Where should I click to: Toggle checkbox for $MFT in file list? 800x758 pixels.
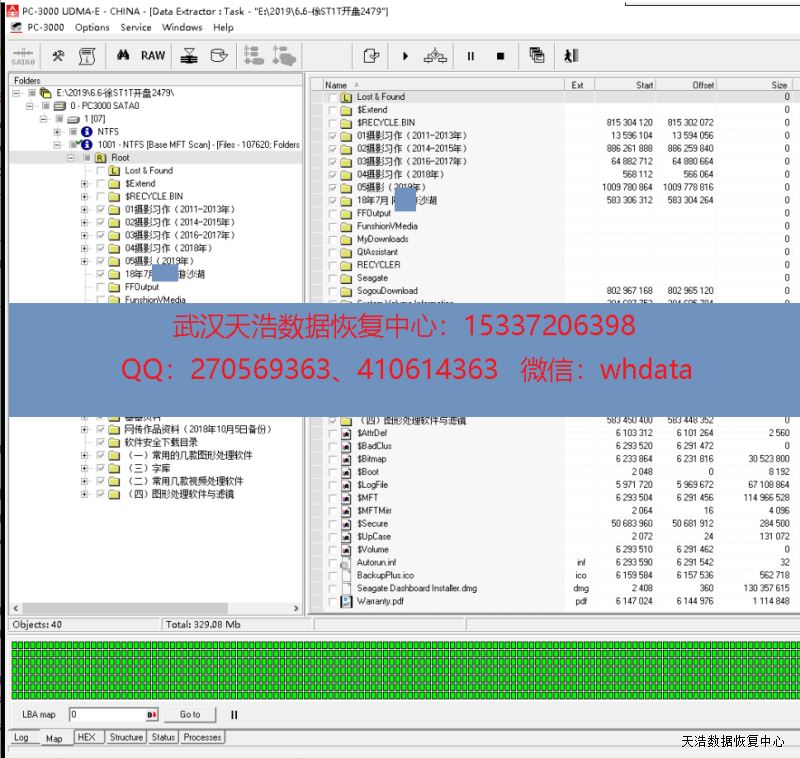pos(333,498)
